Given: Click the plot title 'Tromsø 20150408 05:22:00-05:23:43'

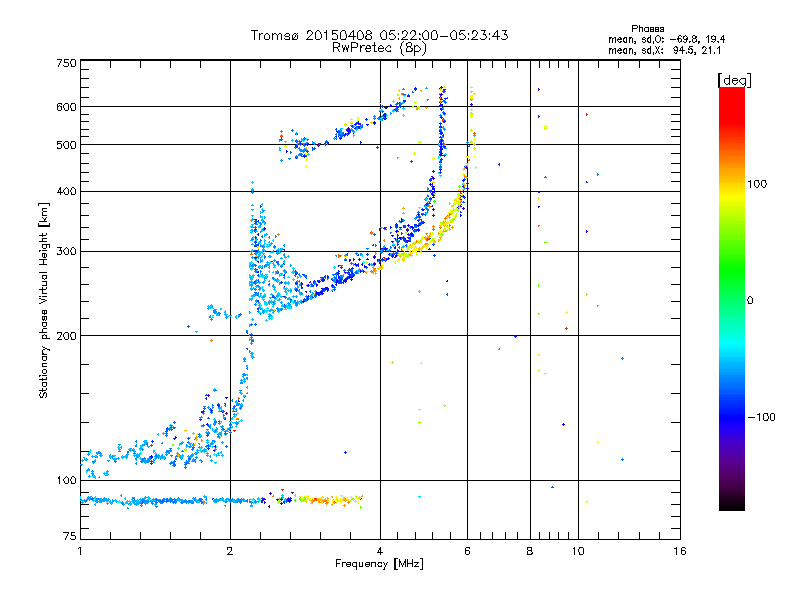Looking at the screenshot, I should tap(379, 35).
